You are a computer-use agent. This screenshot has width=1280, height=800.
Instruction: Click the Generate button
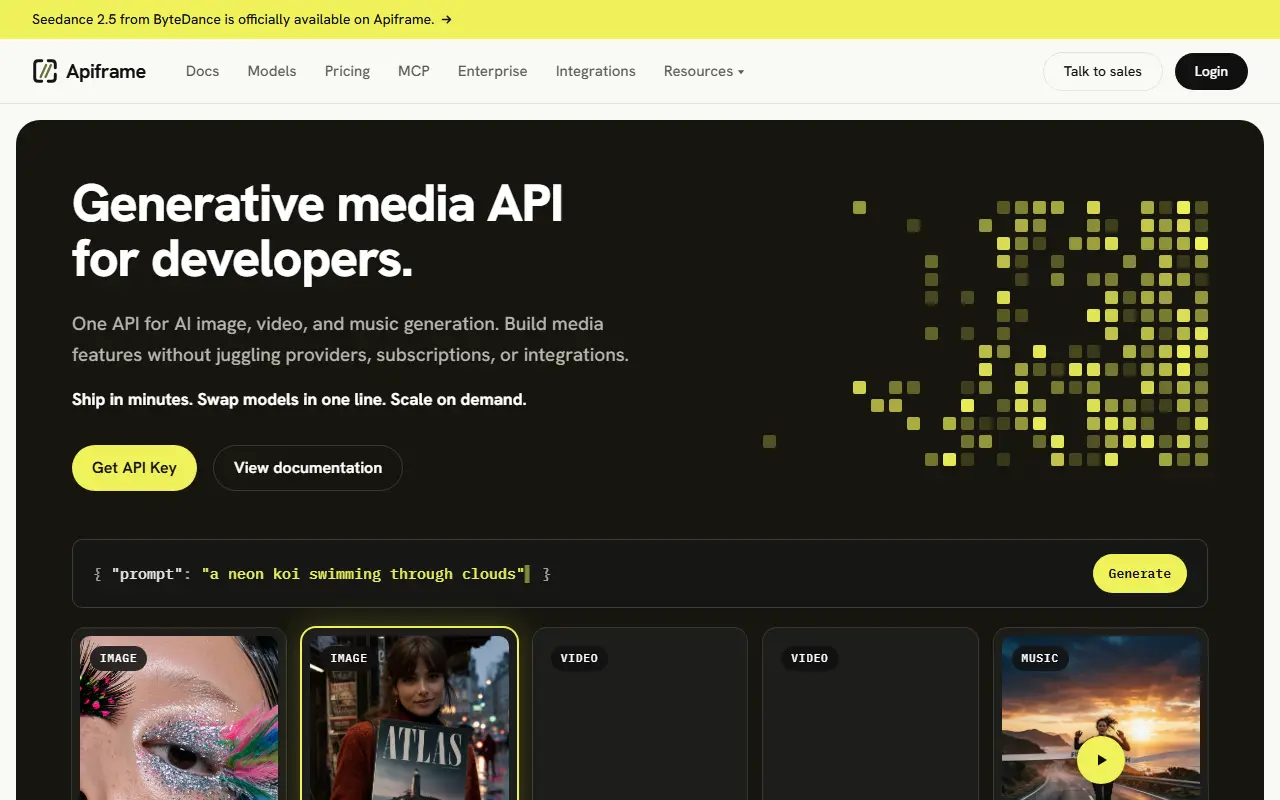(x=1140, y=574)
